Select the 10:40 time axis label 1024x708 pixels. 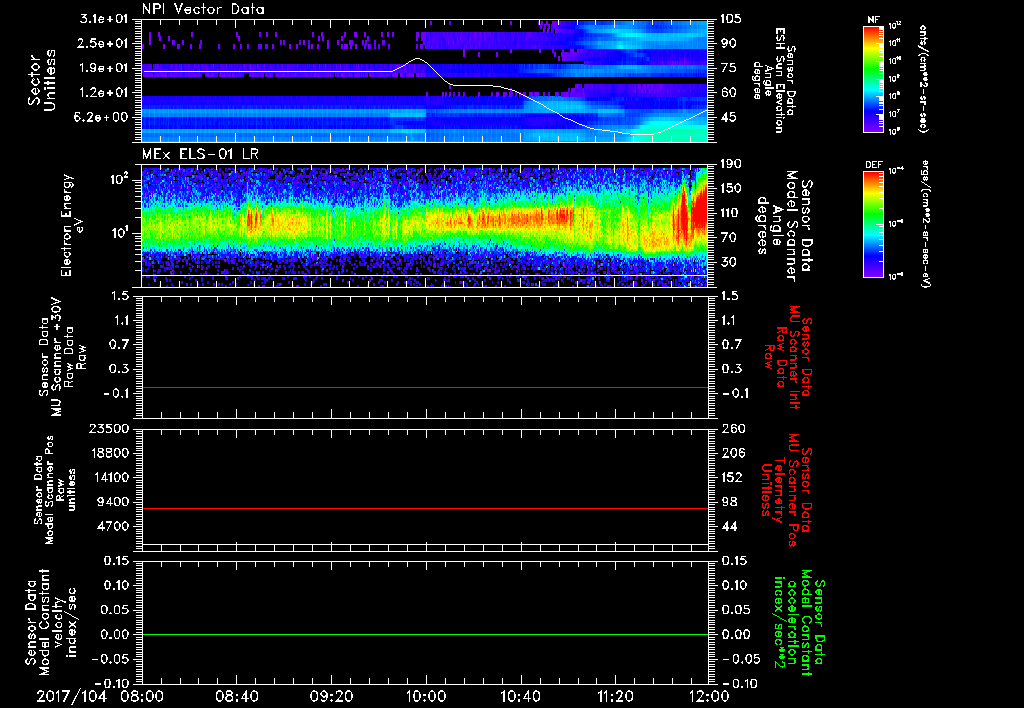[520, 695]
